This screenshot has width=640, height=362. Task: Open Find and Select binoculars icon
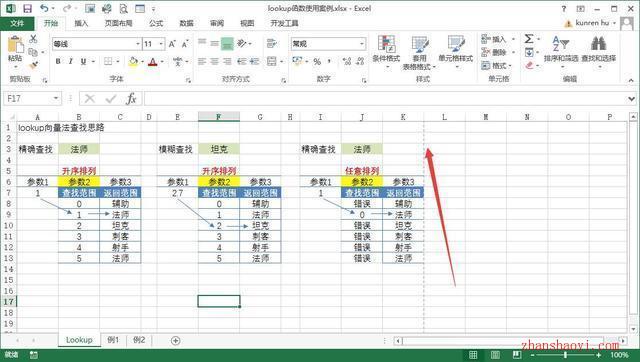[598, 44]
